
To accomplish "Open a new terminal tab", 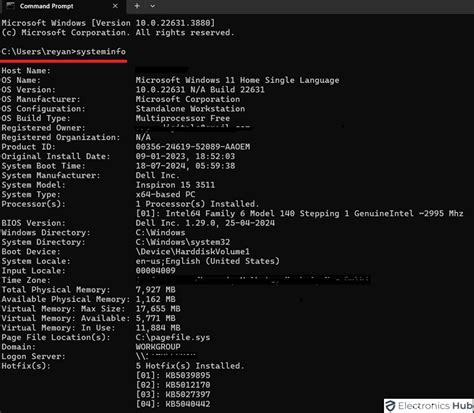I will 137,6.
